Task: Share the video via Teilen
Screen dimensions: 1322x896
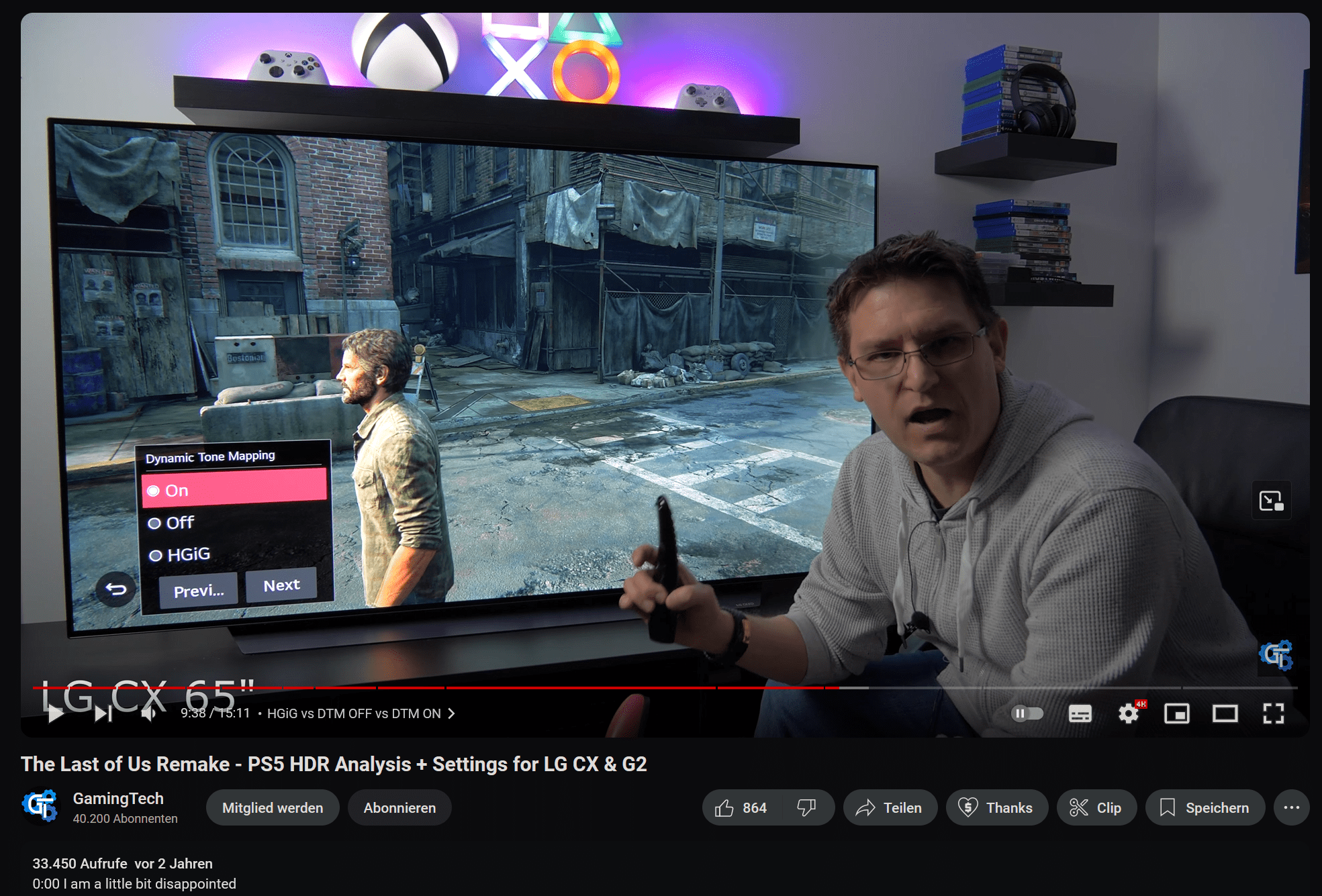Action: pyautogui.click(x=890, y=808)
